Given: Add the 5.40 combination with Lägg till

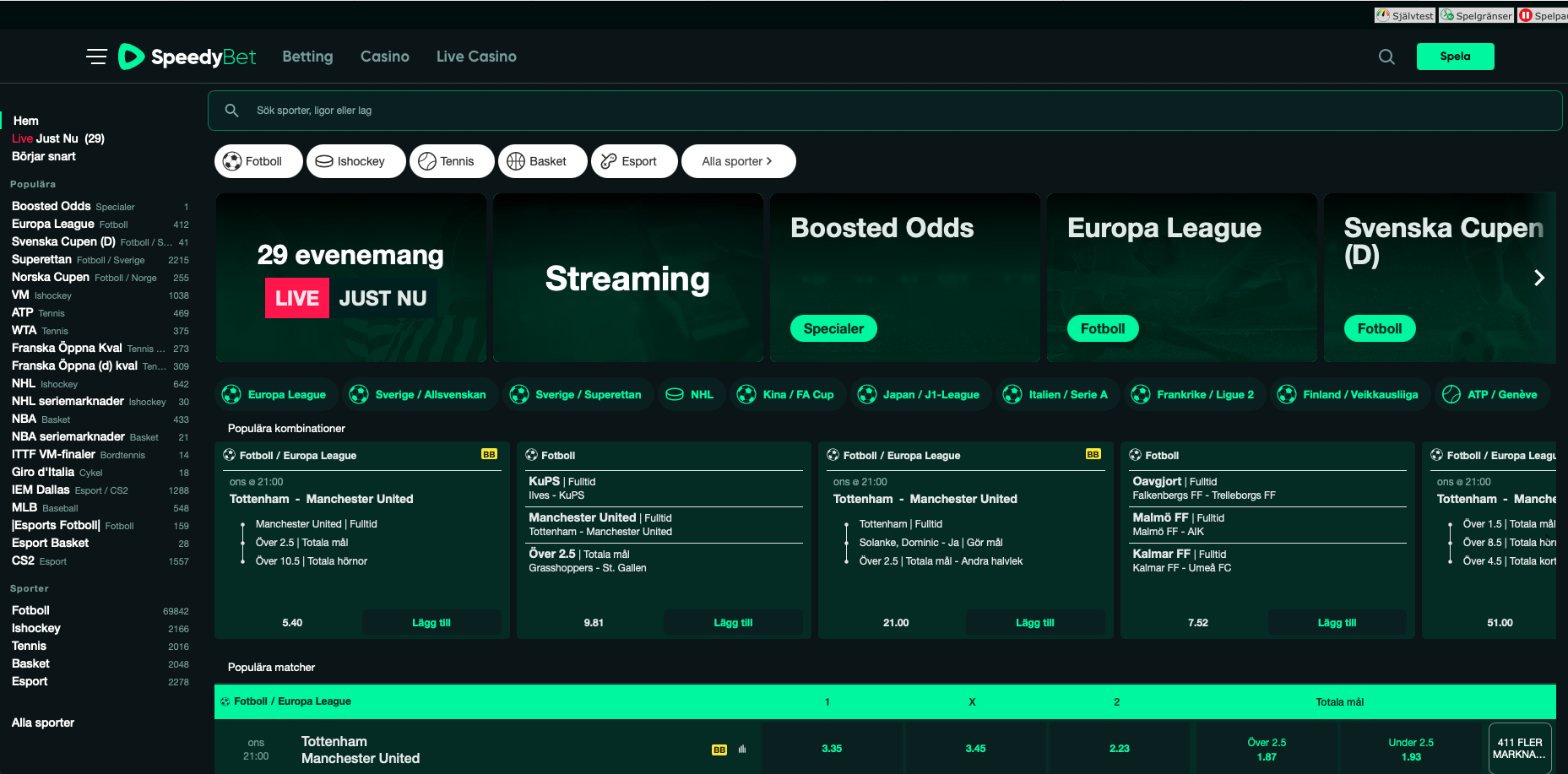Looking at the screenshot, I should [431, 623].
